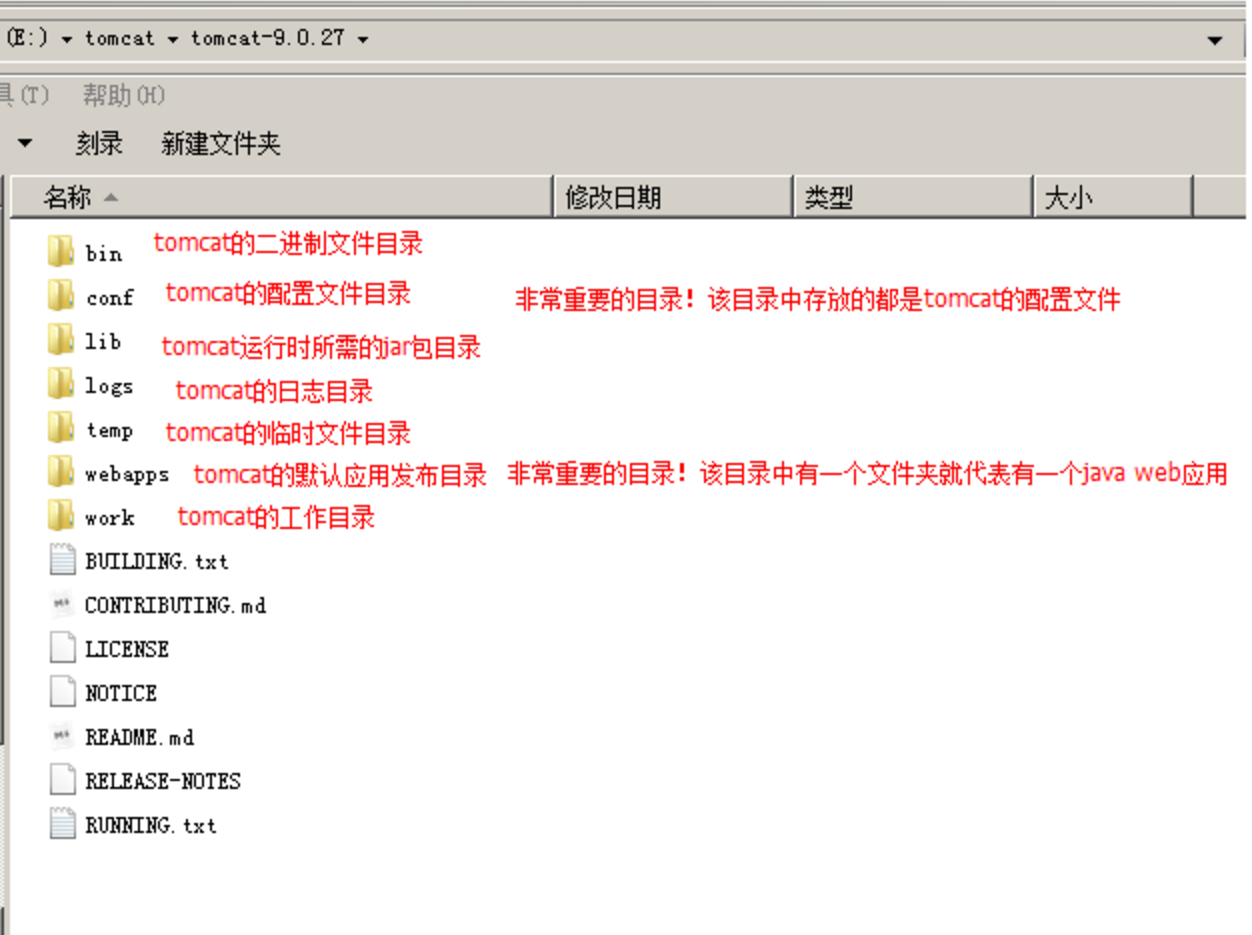Click the 'CONTRIBUTING.md' file name
Image resolution: width=1252 pixels, height=935 pixels.
click(x=176, y=605)
